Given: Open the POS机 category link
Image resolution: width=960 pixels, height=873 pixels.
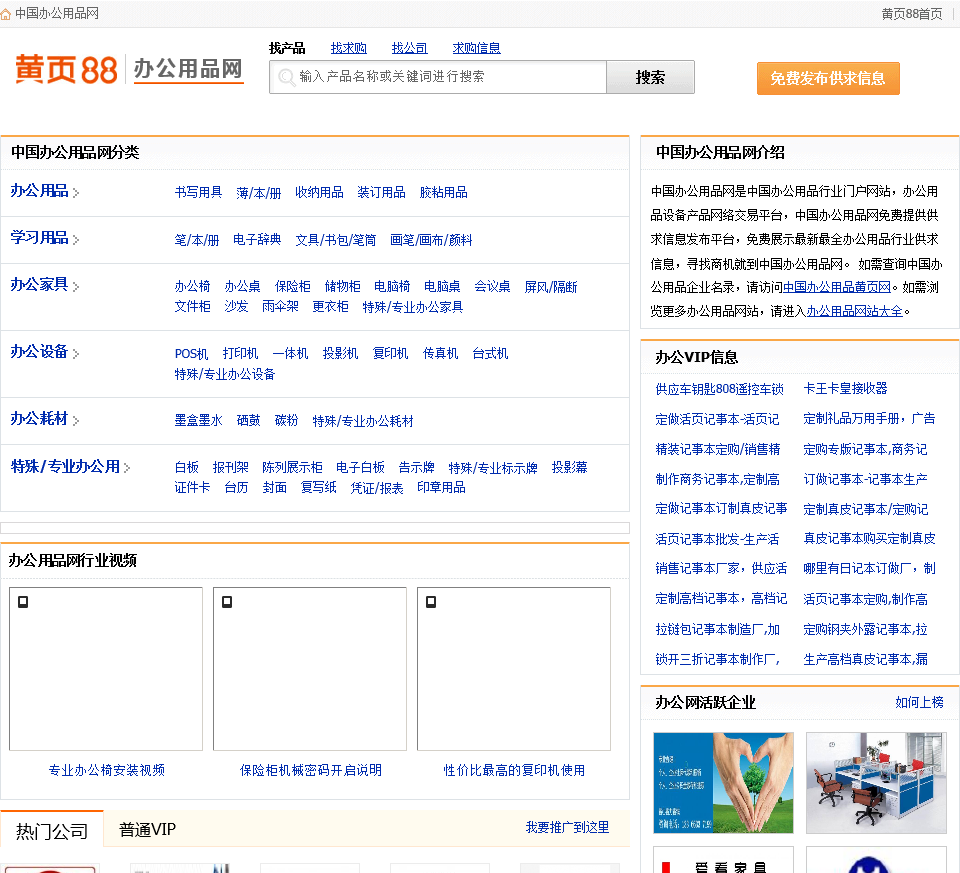Looking at the screenshot, I should coord(192,353).
